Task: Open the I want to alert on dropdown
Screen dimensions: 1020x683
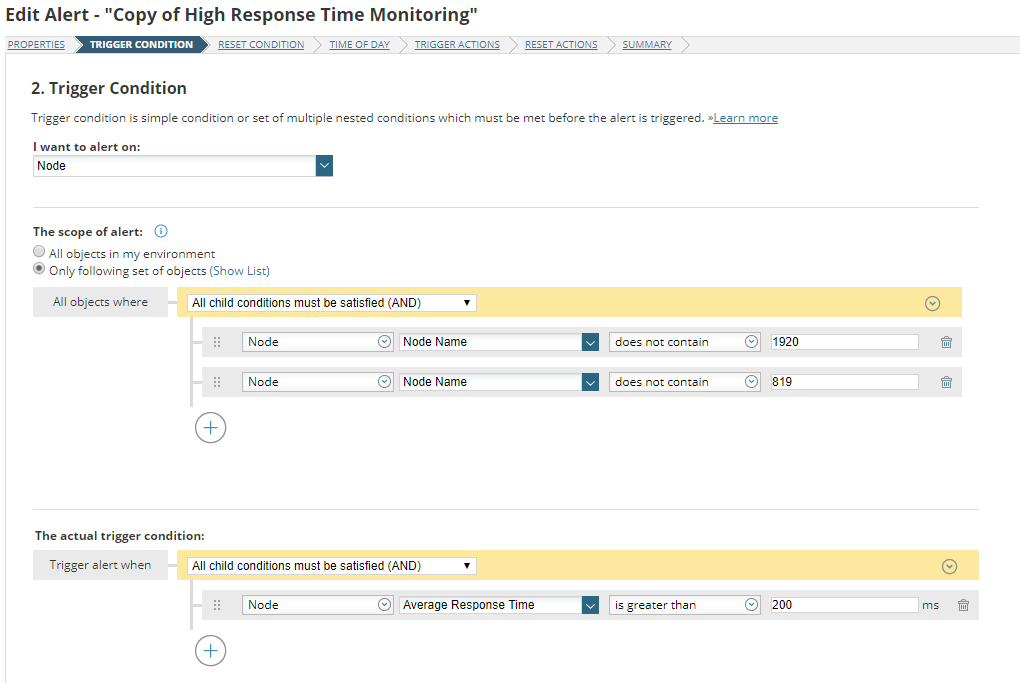Action: 324,166
